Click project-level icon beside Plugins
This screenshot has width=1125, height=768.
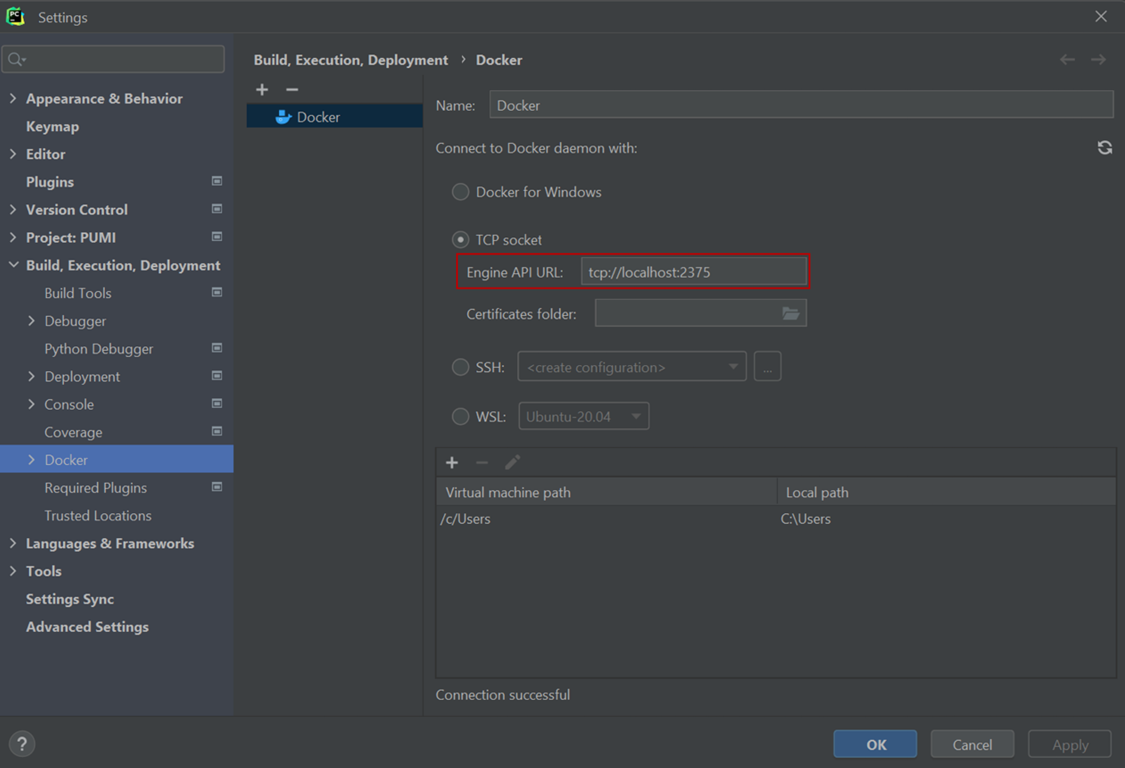pyautogui.click(x=217, y=182)
